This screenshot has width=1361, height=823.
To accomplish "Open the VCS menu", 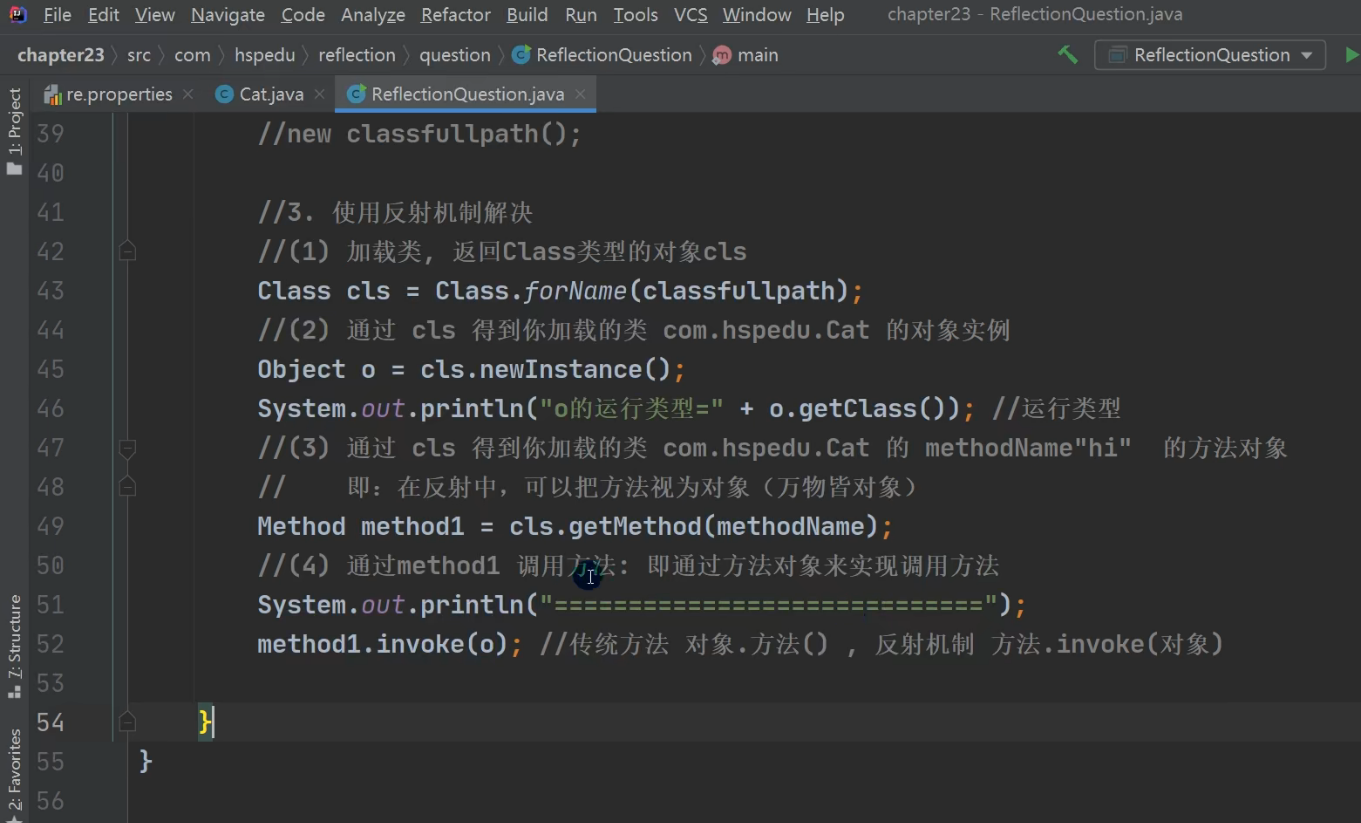I will coord(691,15).
